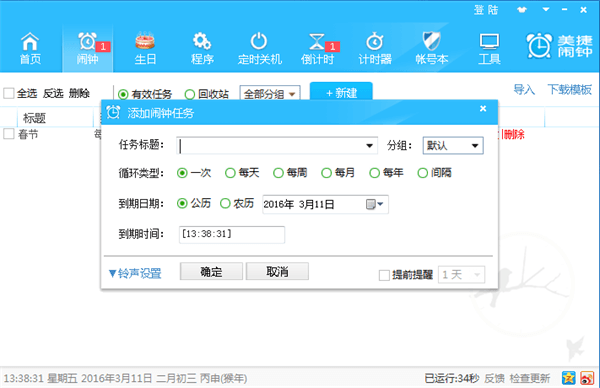Choose 间隔 loop type
Screen dimensions: 600x388
tap(422, 173)
